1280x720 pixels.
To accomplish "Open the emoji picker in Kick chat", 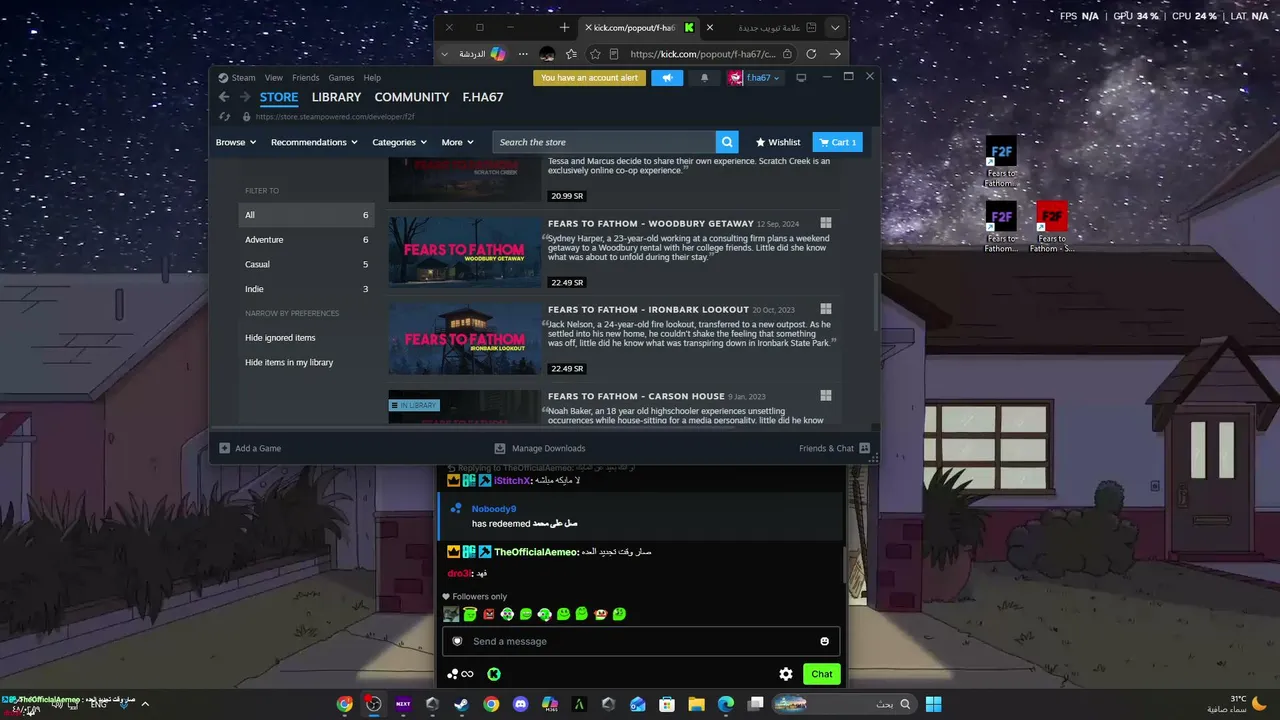I will click(x=824, y=641).
